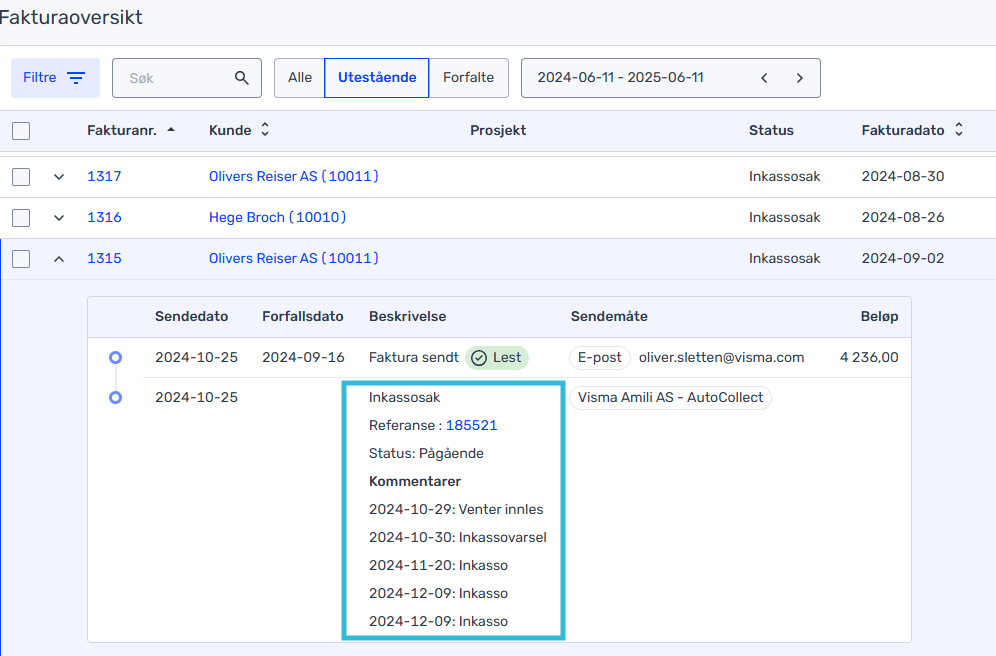Expand the invoice 1316 row
This screenshot has width=996, height=656.
click(58, 218)
